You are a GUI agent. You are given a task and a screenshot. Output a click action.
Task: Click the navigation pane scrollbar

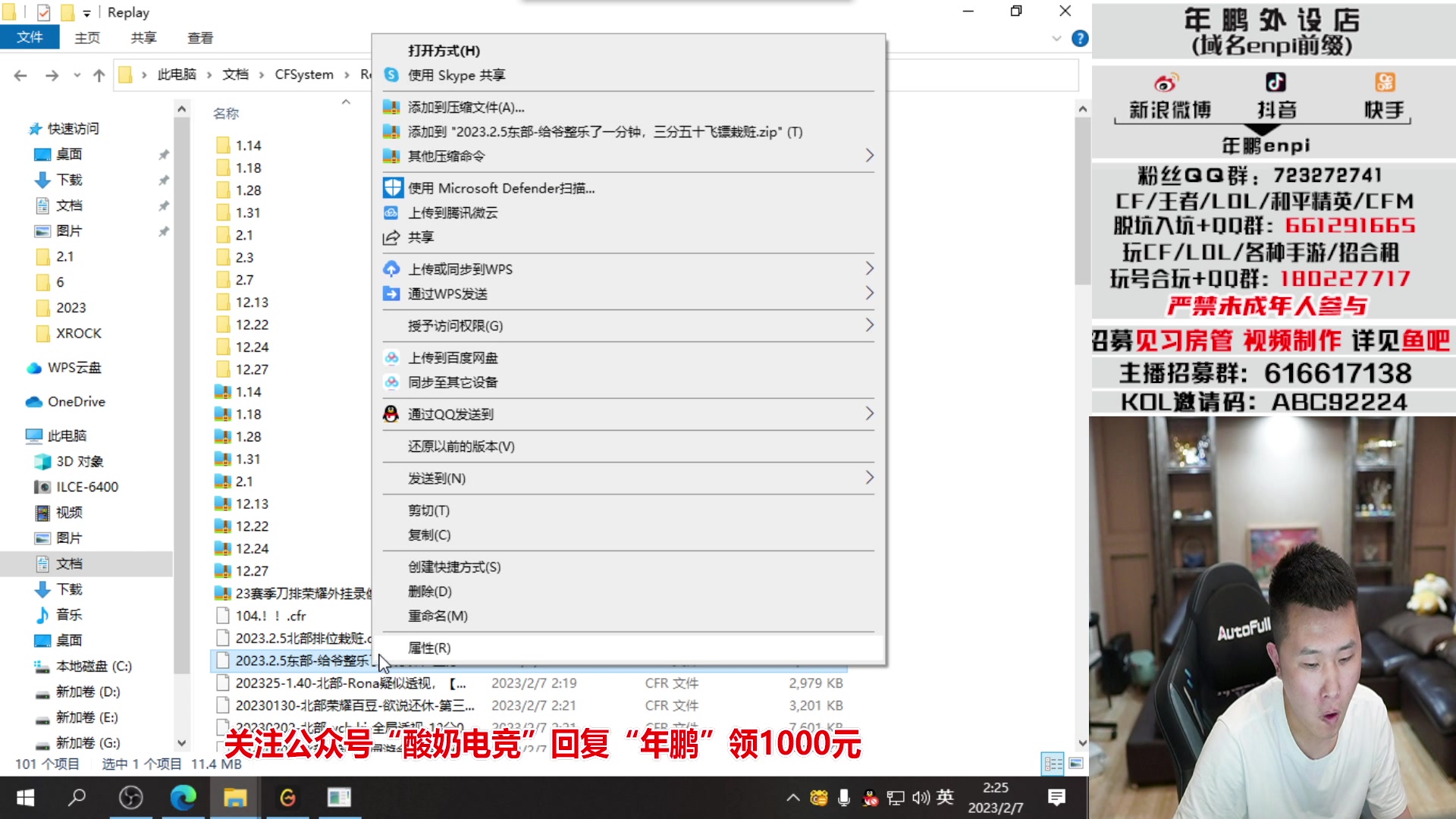click(x=181, y=394)
